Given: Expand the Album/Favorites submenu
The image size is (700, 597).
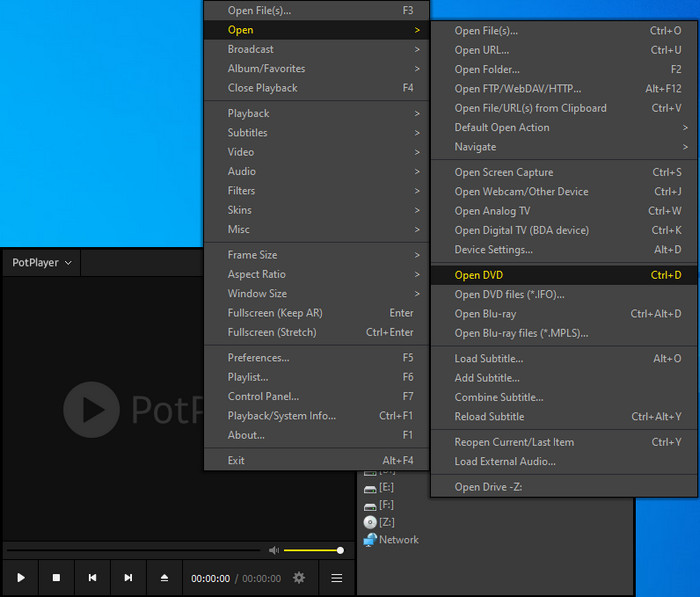Looking at the screenshot, I should click(317, 68).
